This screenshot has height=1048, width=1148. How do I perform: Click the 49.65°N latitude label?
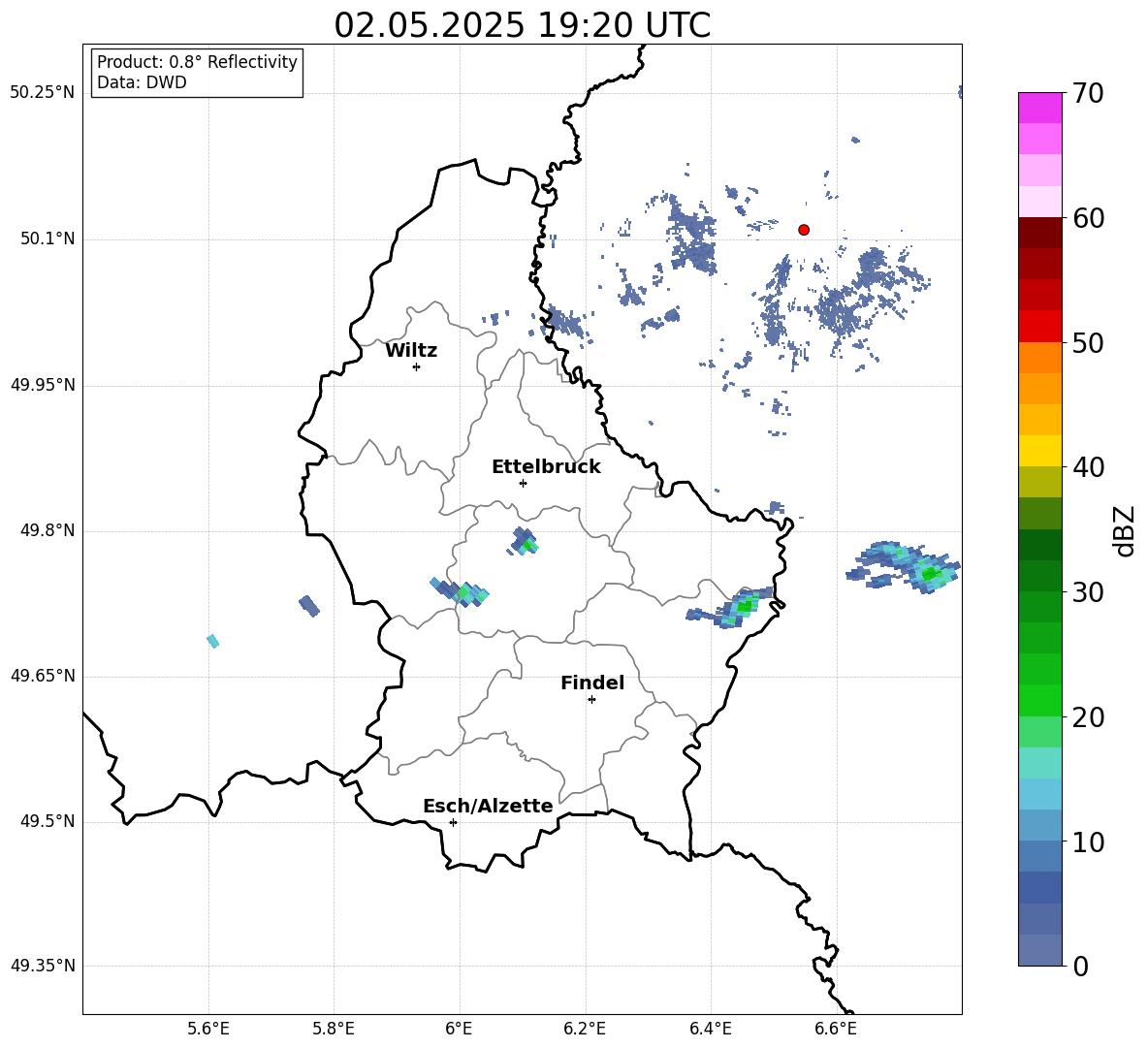(x=43, y=676)
